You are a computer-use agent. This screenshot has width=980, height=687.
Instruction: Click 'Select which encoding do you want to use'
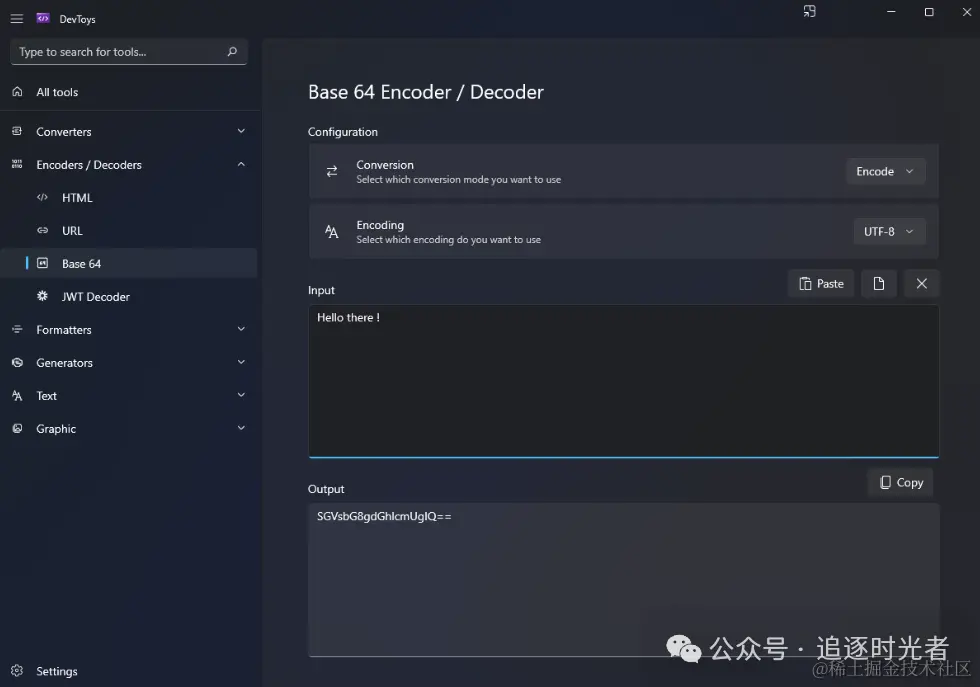[449, 240]
